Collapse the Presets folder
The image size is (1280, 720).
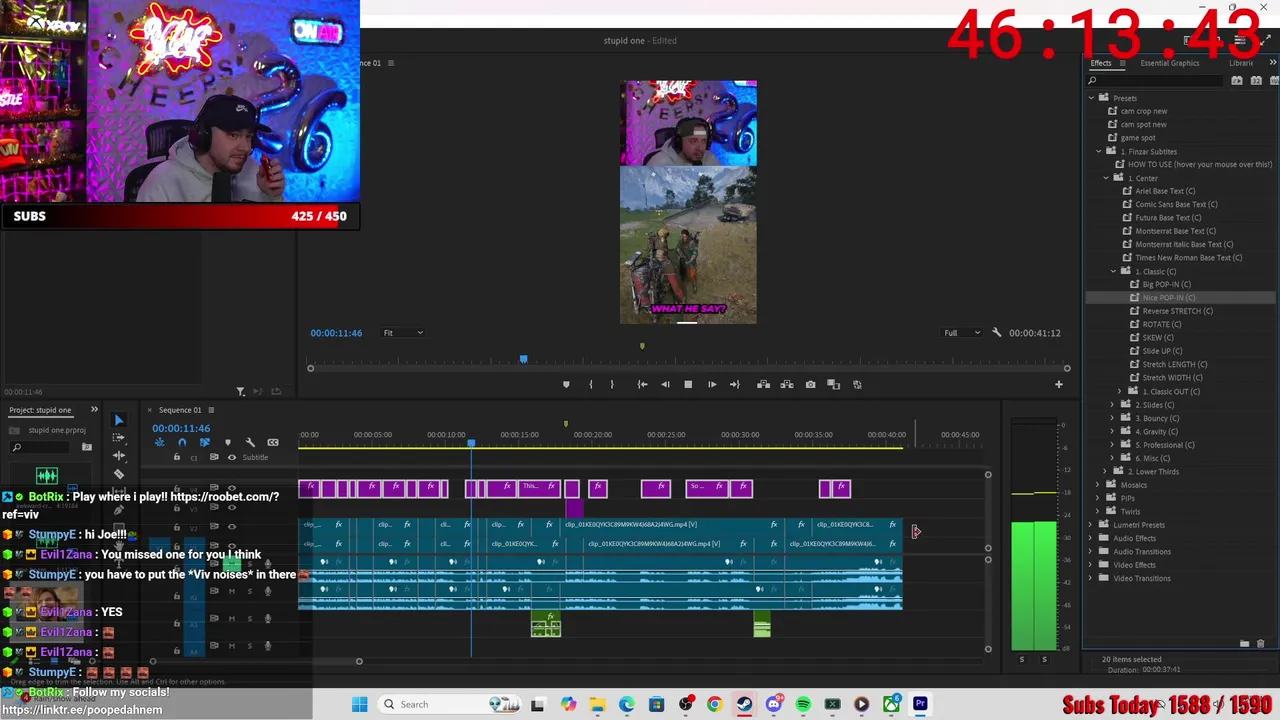pos(1091,98)
